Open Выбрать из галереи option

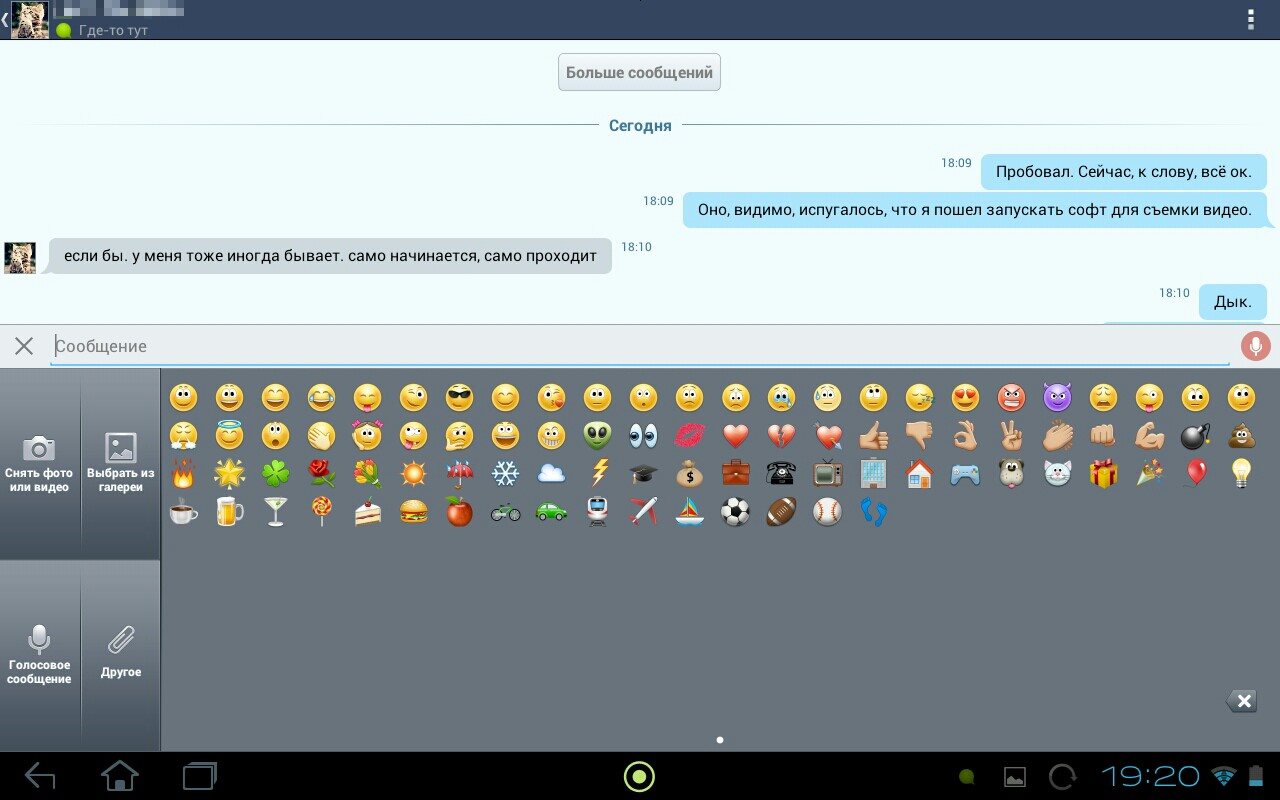pos(120,463)
